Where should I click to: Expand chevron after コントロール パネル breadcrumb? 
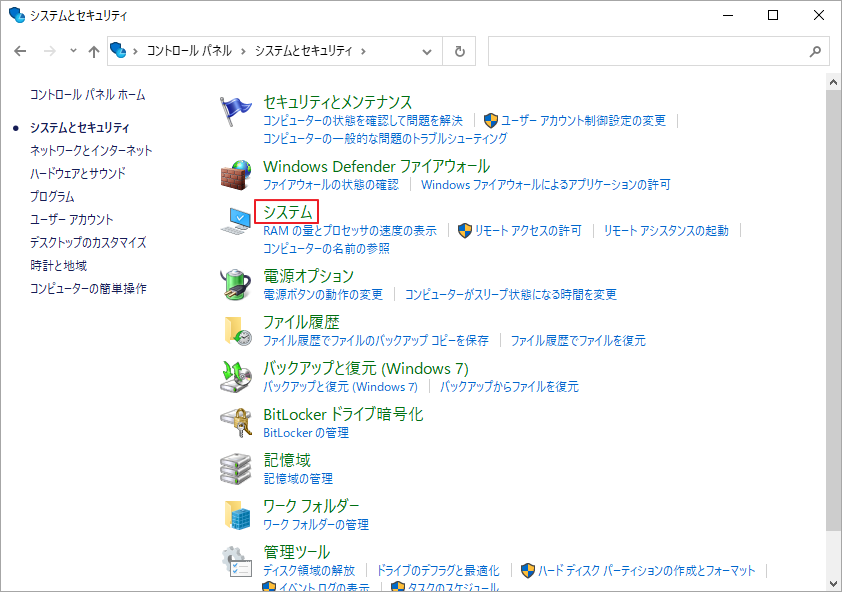pos(243,51)
